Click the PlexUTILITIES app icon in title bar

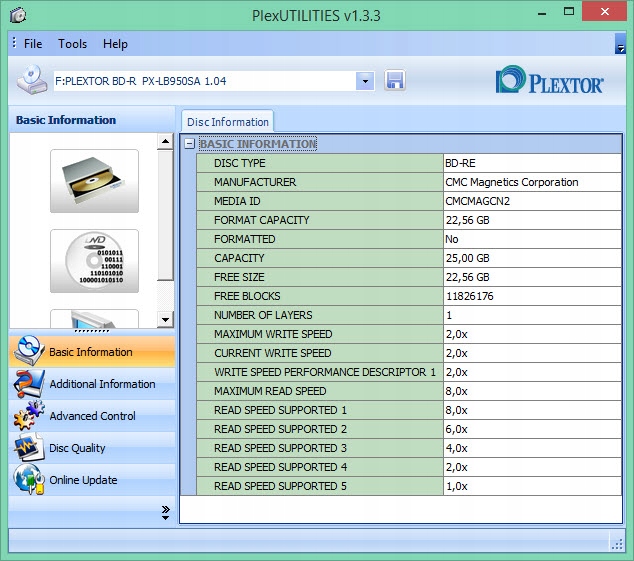(x=17, y=15)
